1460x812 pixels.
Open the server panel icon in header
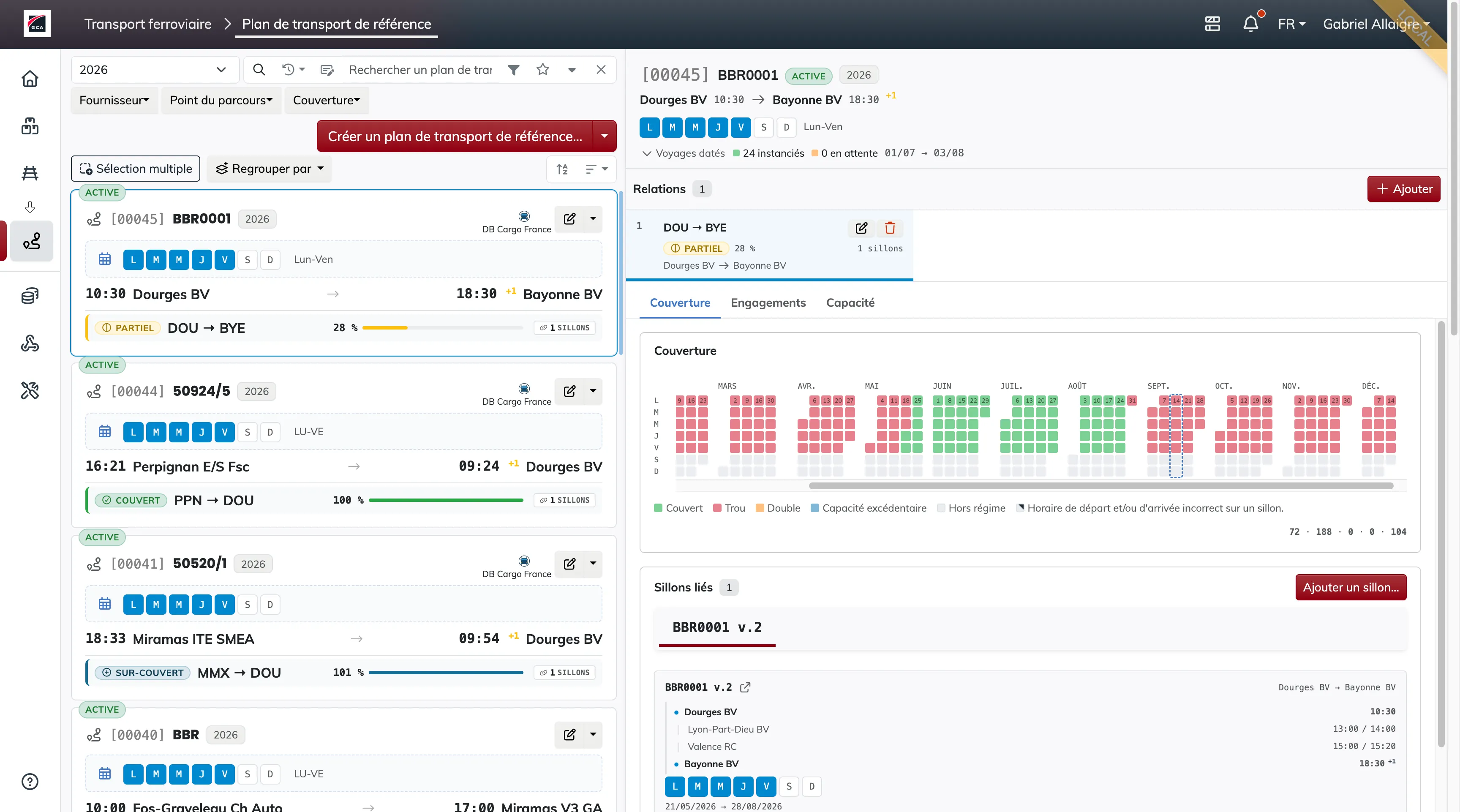(x=1212, y=24)
